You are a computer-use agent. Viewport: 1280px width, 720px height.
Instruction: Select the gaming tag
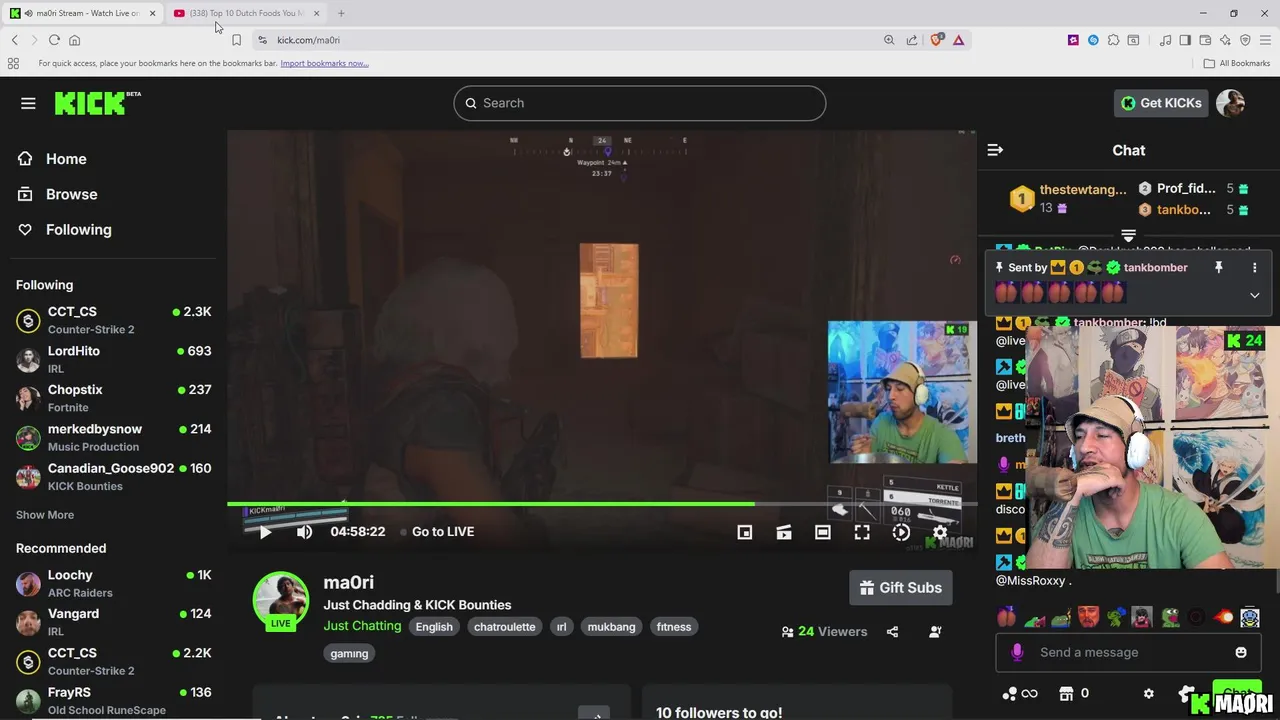pyautogui.click(x=349, y=653)
